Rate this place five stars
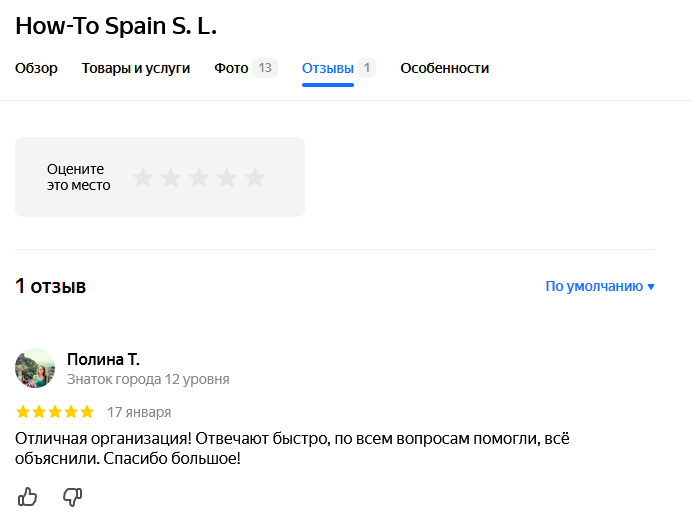The image size is (693, 526). coord(255,178)
